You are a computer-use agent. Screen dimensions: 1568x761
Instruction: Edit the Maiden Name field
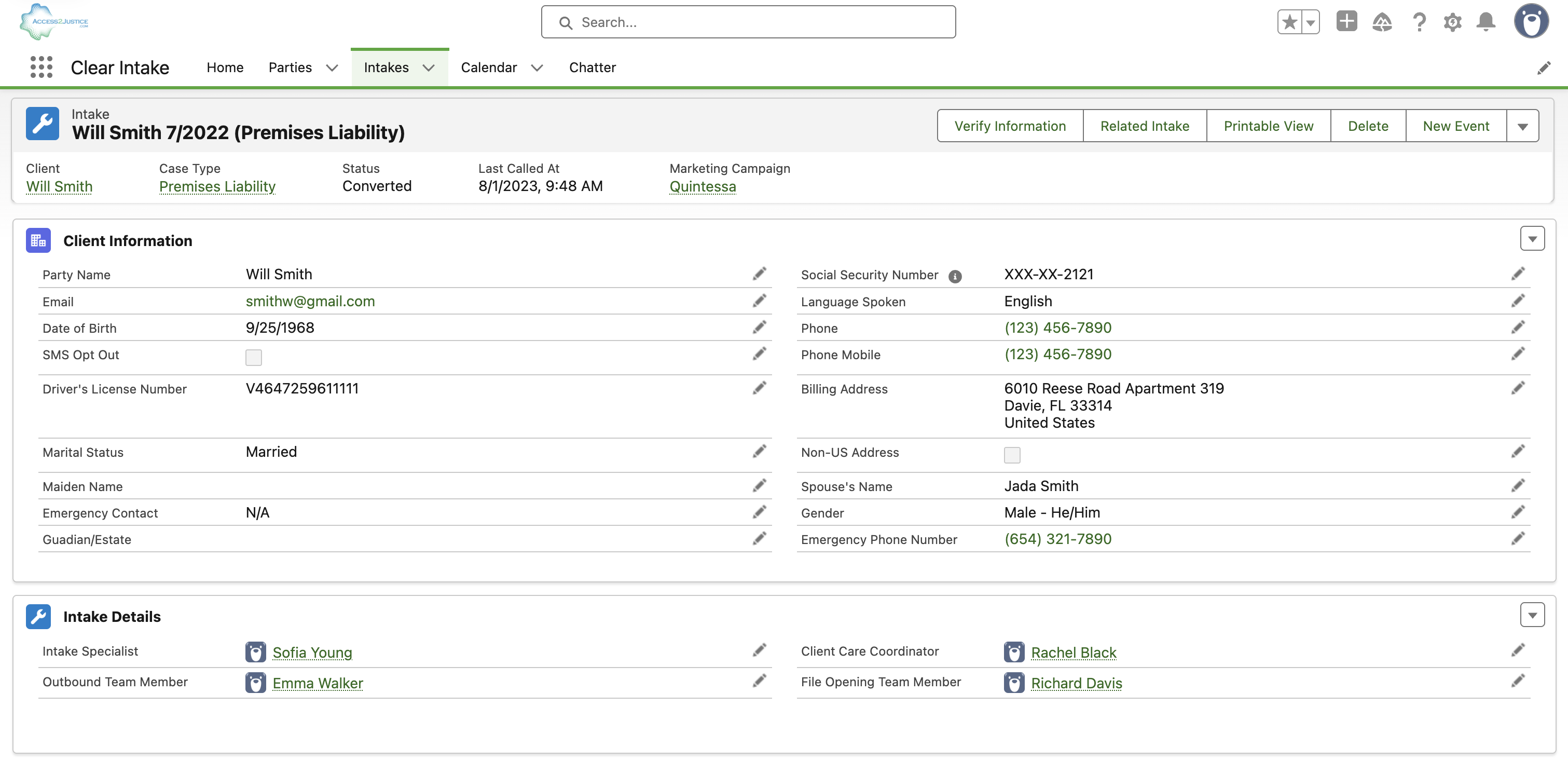click(x=759, y=485)
